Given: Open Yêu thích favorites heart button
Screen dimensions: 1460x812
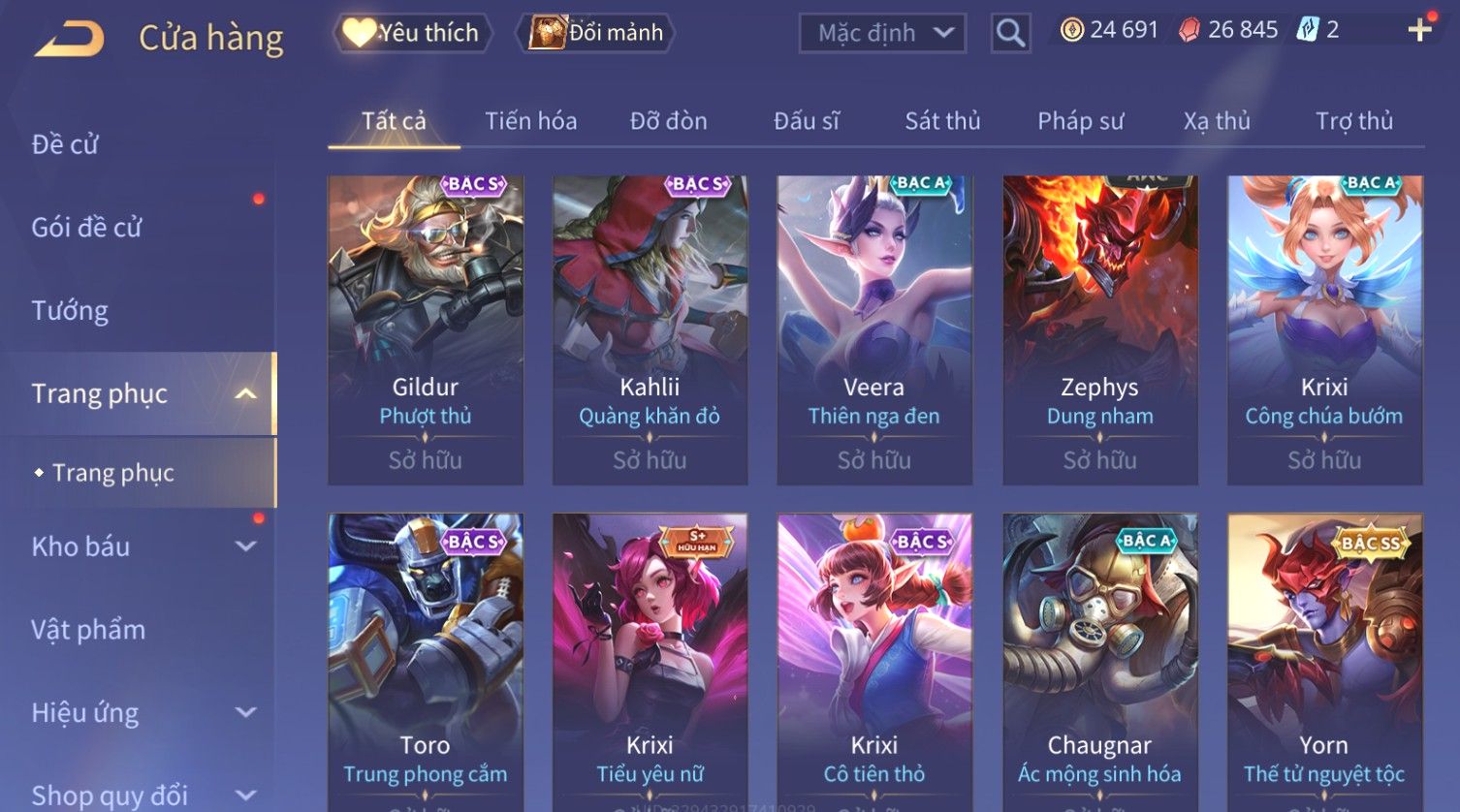Looking at the screenshot, I should point(412,33).
